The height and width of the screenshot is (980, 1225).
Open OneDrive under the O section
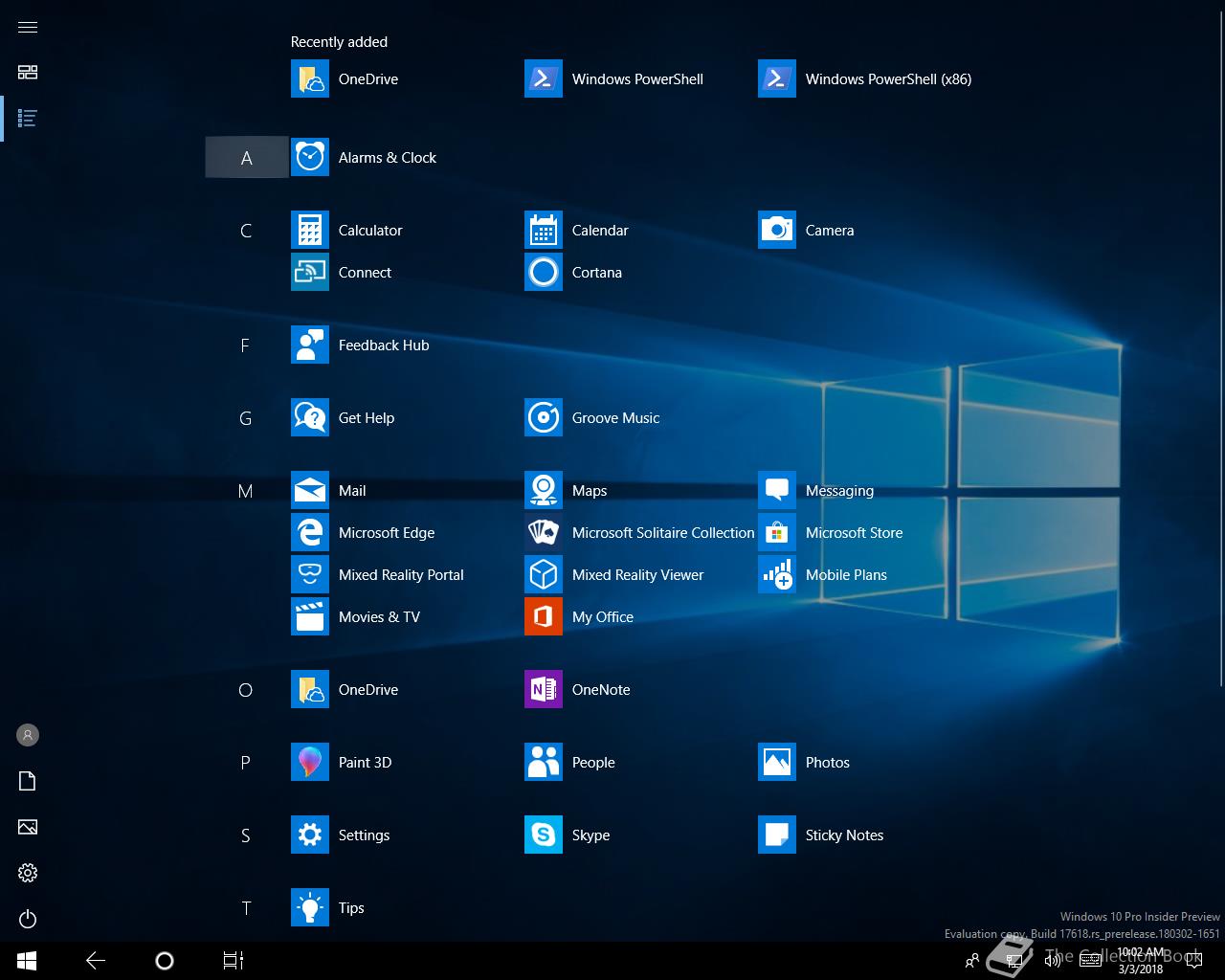[x=345, y=689]
